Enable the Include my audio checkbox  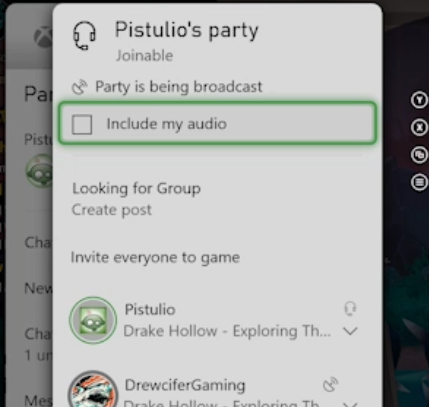point(82,124)
